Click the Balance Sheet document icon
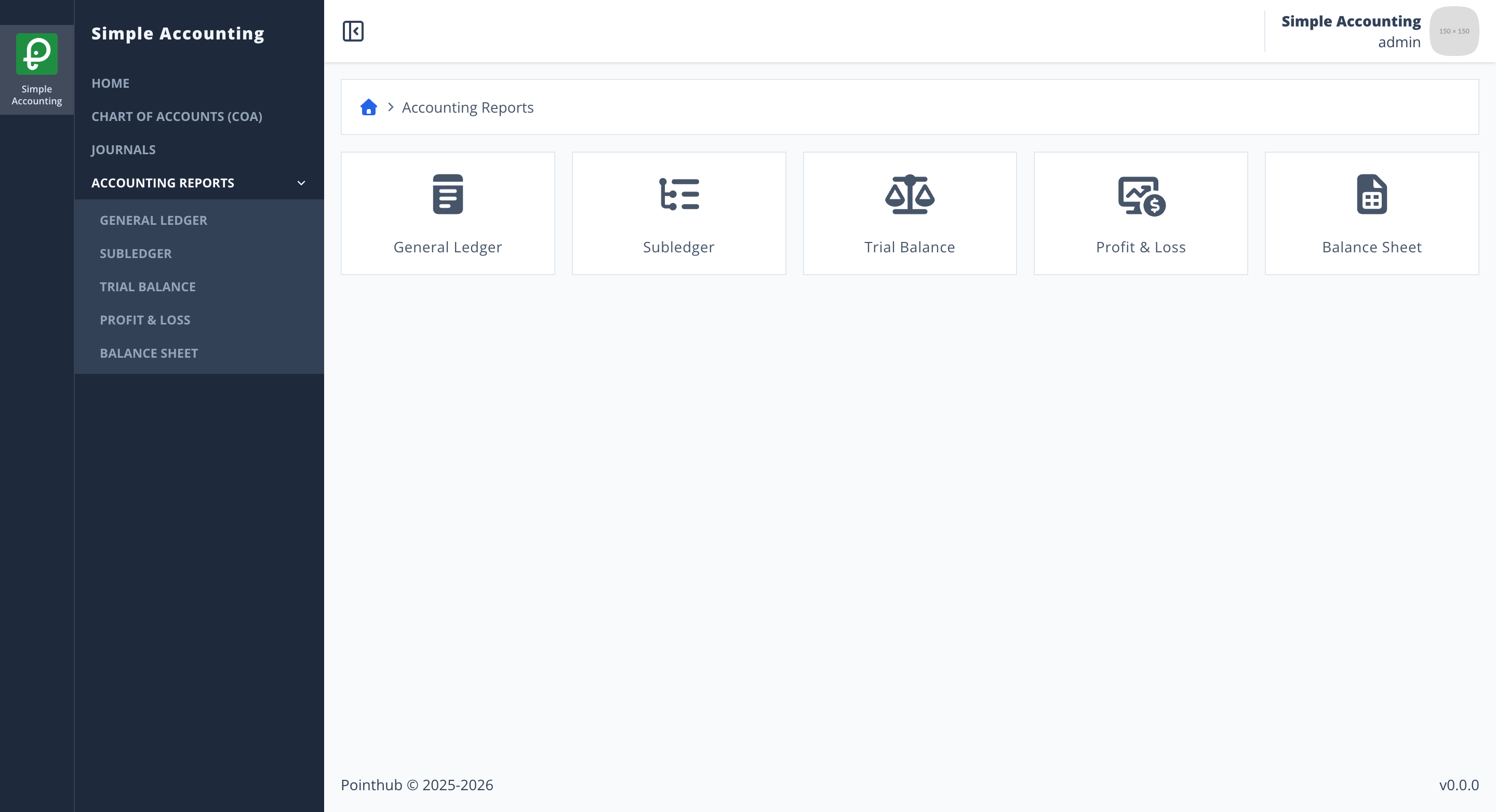The height and width of the screenshot is (812, 1496). (1372, 194)
